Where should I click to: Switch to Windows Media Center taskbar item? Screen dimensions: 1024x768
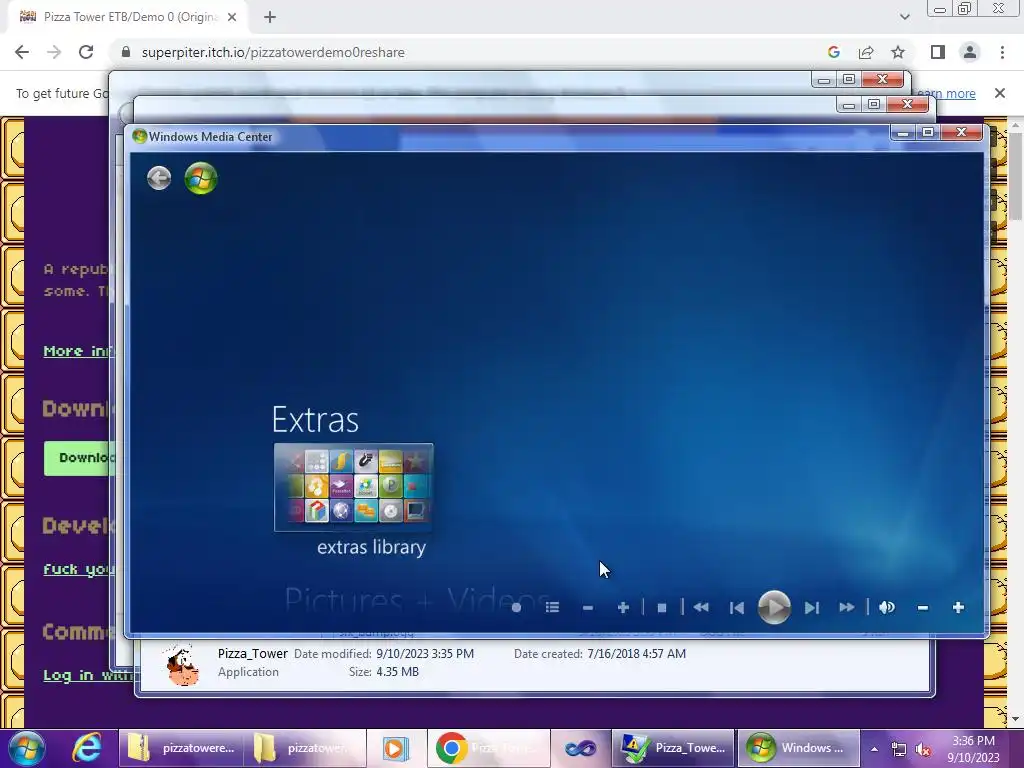click(x=798, y=748)
